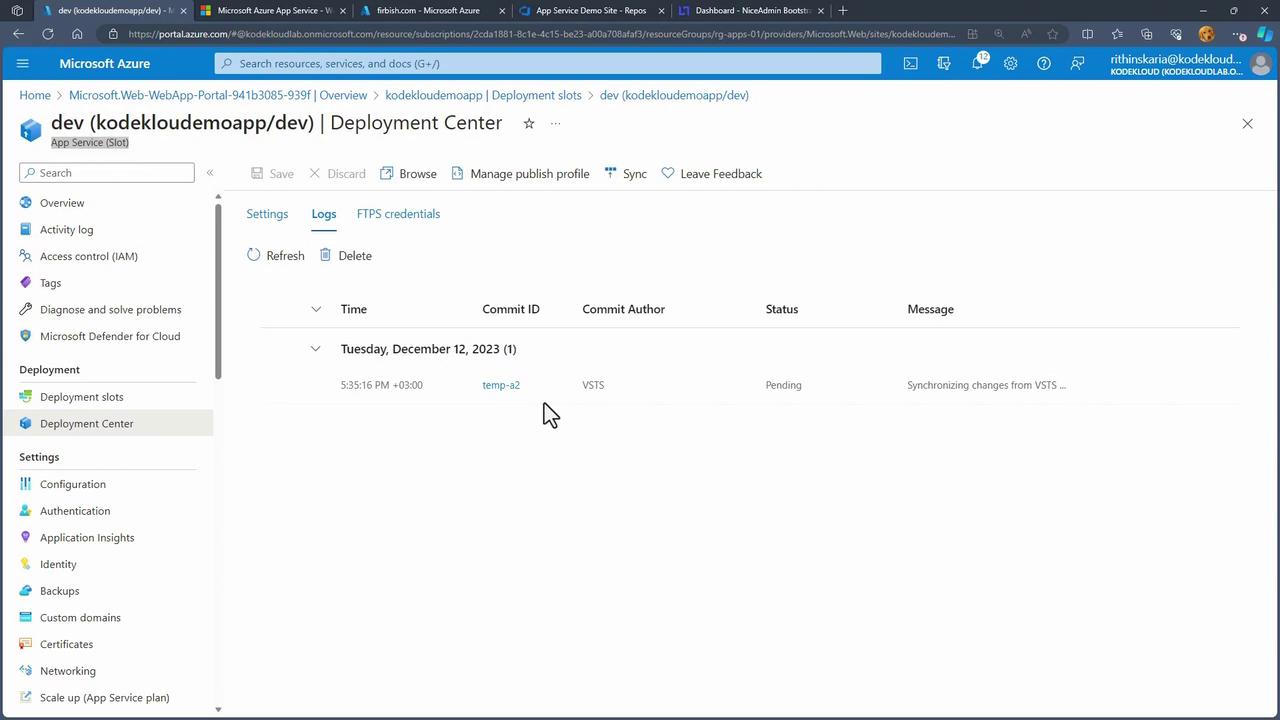1280x720 pixels.
Task: Open Authentication settings
Action: point(75,511)
